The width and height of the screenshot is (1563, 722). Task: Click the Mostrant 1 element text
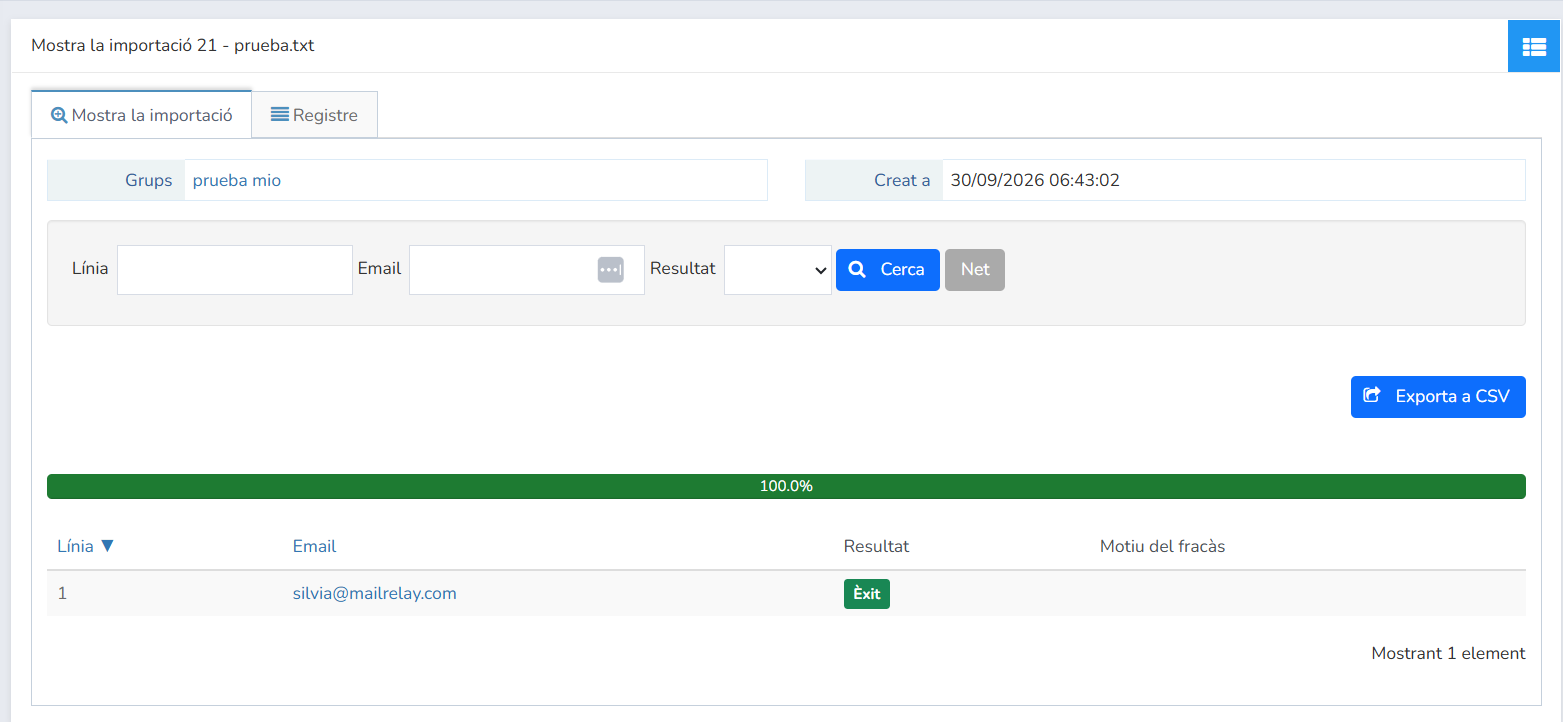point(1448,653)
